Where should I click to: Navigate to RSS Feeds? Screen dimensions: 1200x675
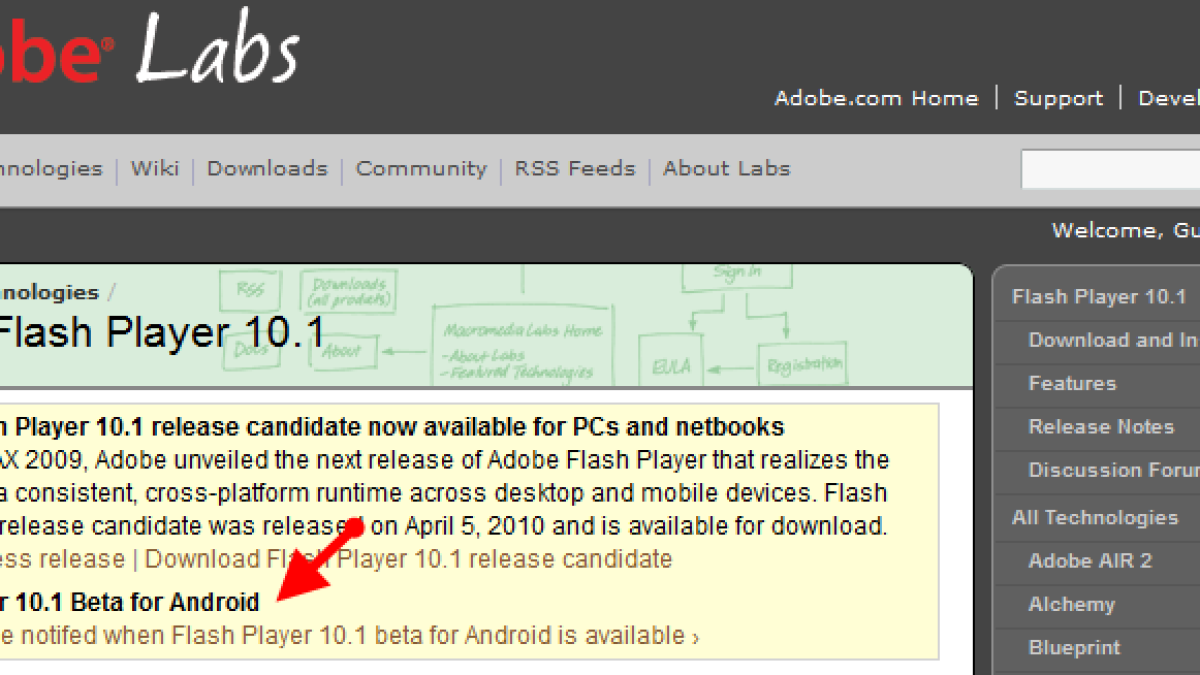pyautogui.click(x=575, y=168)
